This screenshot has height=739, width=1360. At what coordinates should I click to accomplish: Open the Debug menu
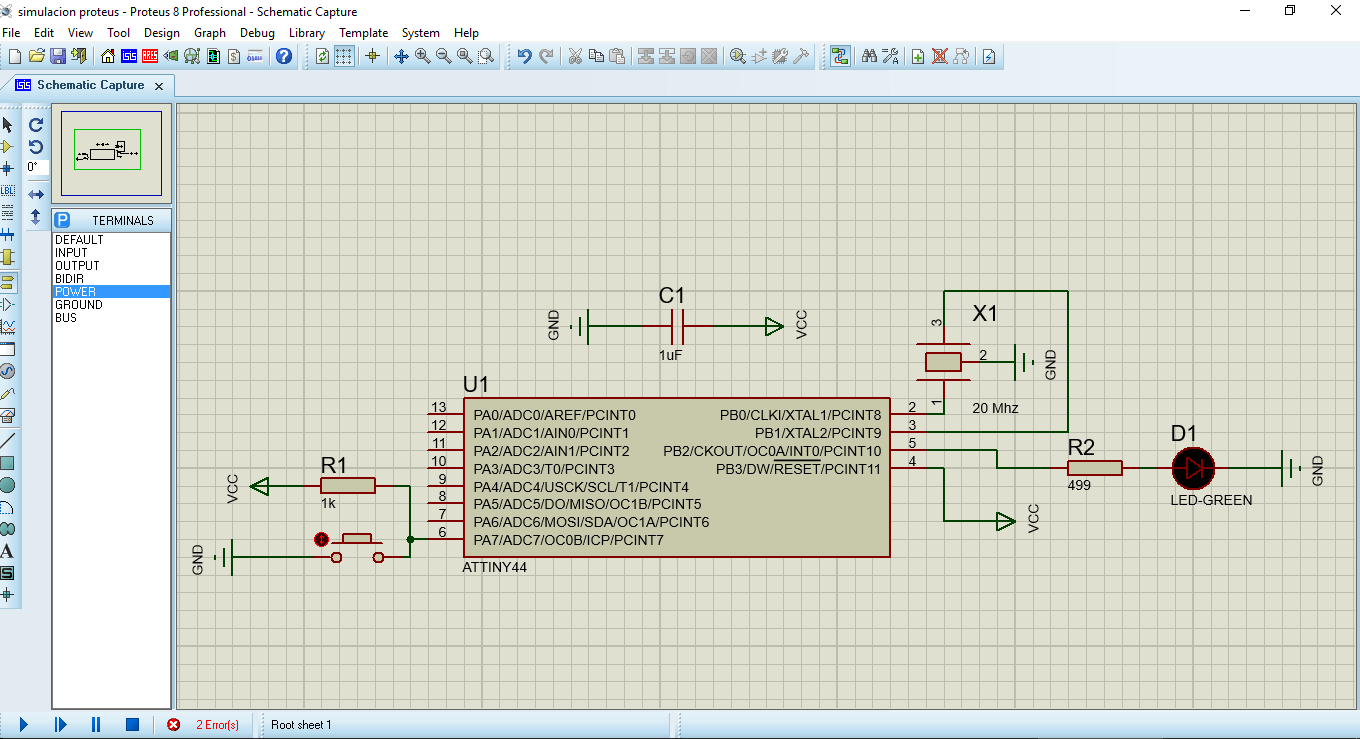pyautogui.click(x=257, y=33)
